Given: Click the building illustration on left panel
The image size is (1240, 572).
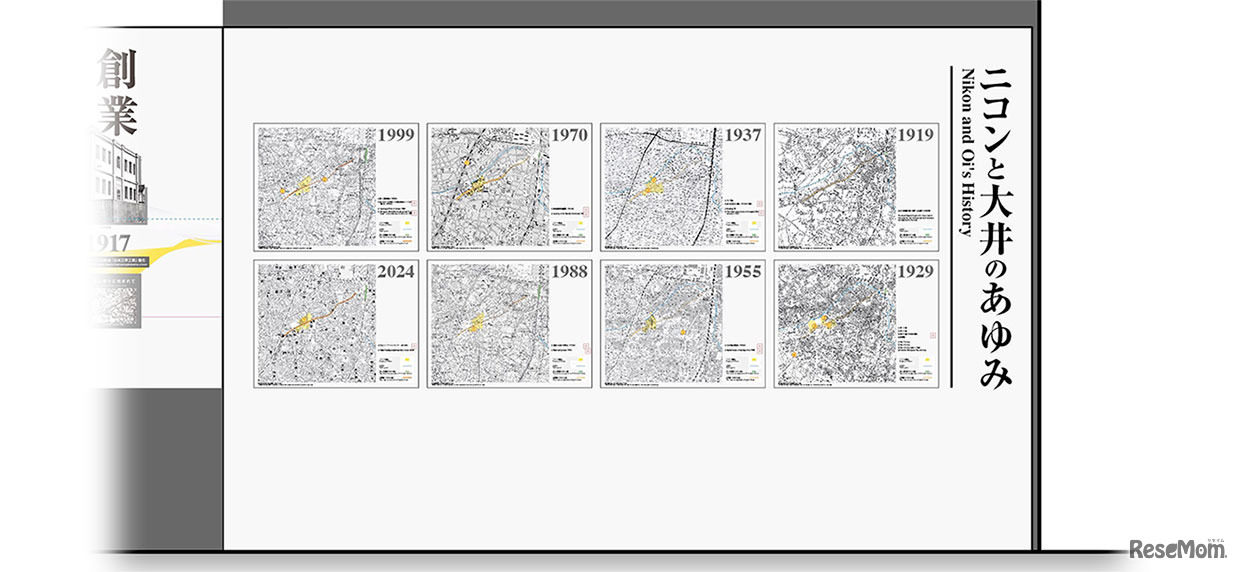Looking at the screenshot, I should point(117,178).
